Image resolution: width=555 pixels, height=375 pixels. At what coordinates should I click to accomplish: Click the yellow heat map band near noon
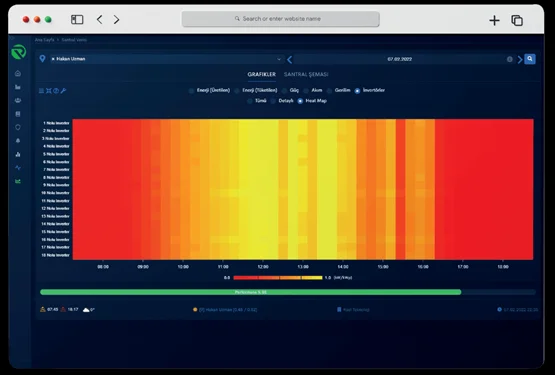click(258, 189)
